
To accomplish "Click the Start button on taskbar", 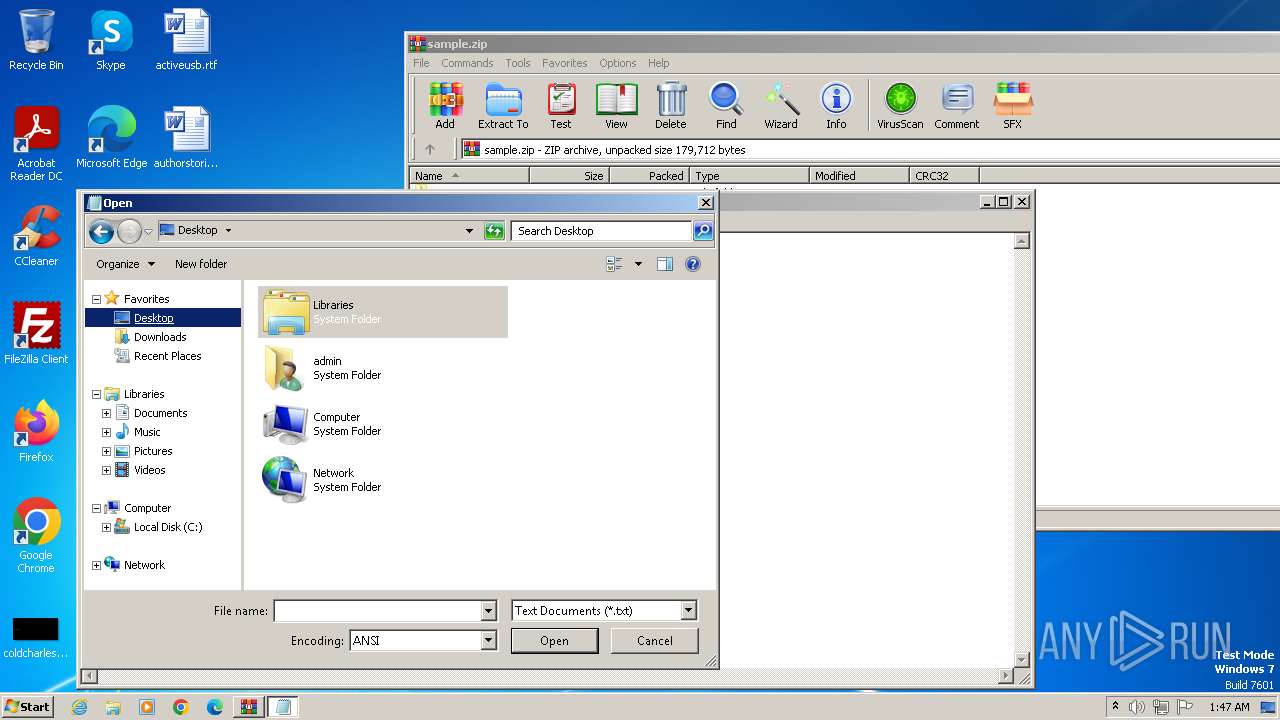I will coord(27,706).
